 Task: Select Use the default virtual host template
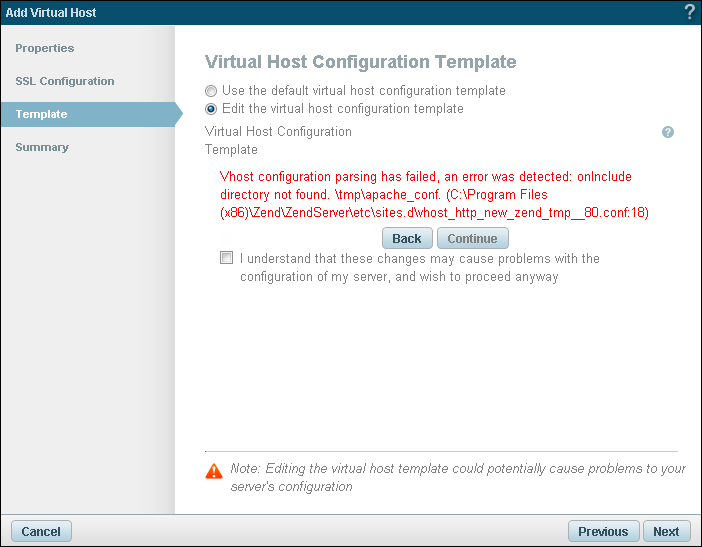click(211, 91)
